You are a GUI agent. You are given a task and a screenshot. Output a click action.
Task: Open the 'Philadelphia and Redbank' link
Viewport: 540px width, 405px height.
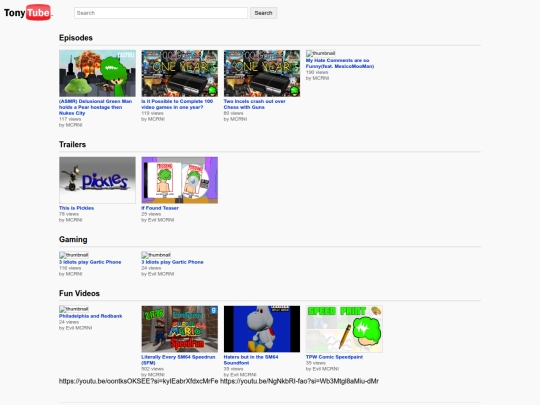(91, 316)
